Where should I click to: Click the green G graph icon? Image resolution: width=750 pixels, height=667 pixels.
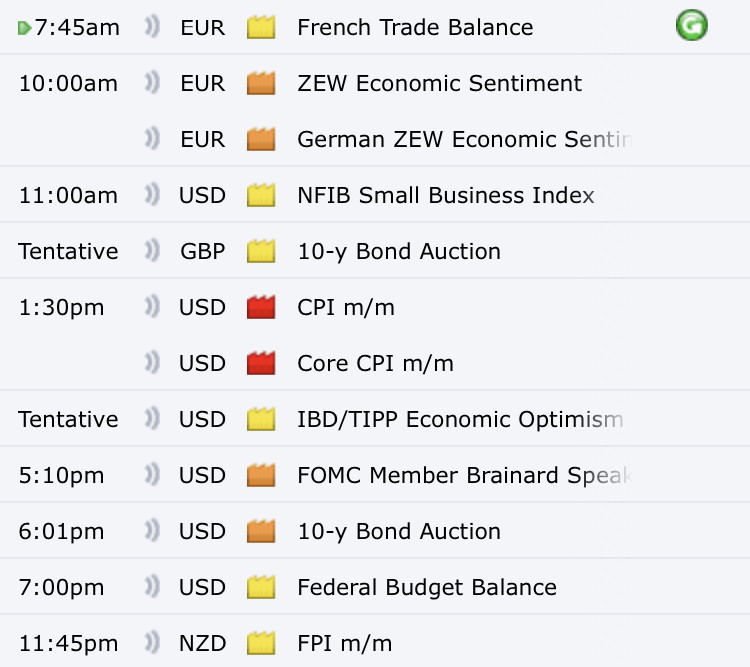click(692, 25)
